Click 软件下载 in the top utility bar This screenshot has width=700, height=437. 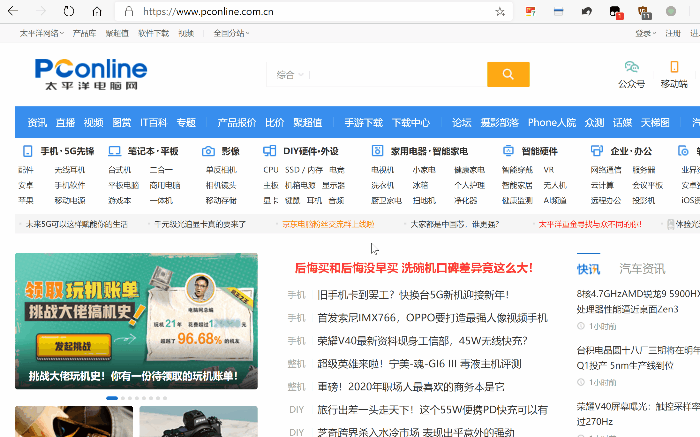153,33
